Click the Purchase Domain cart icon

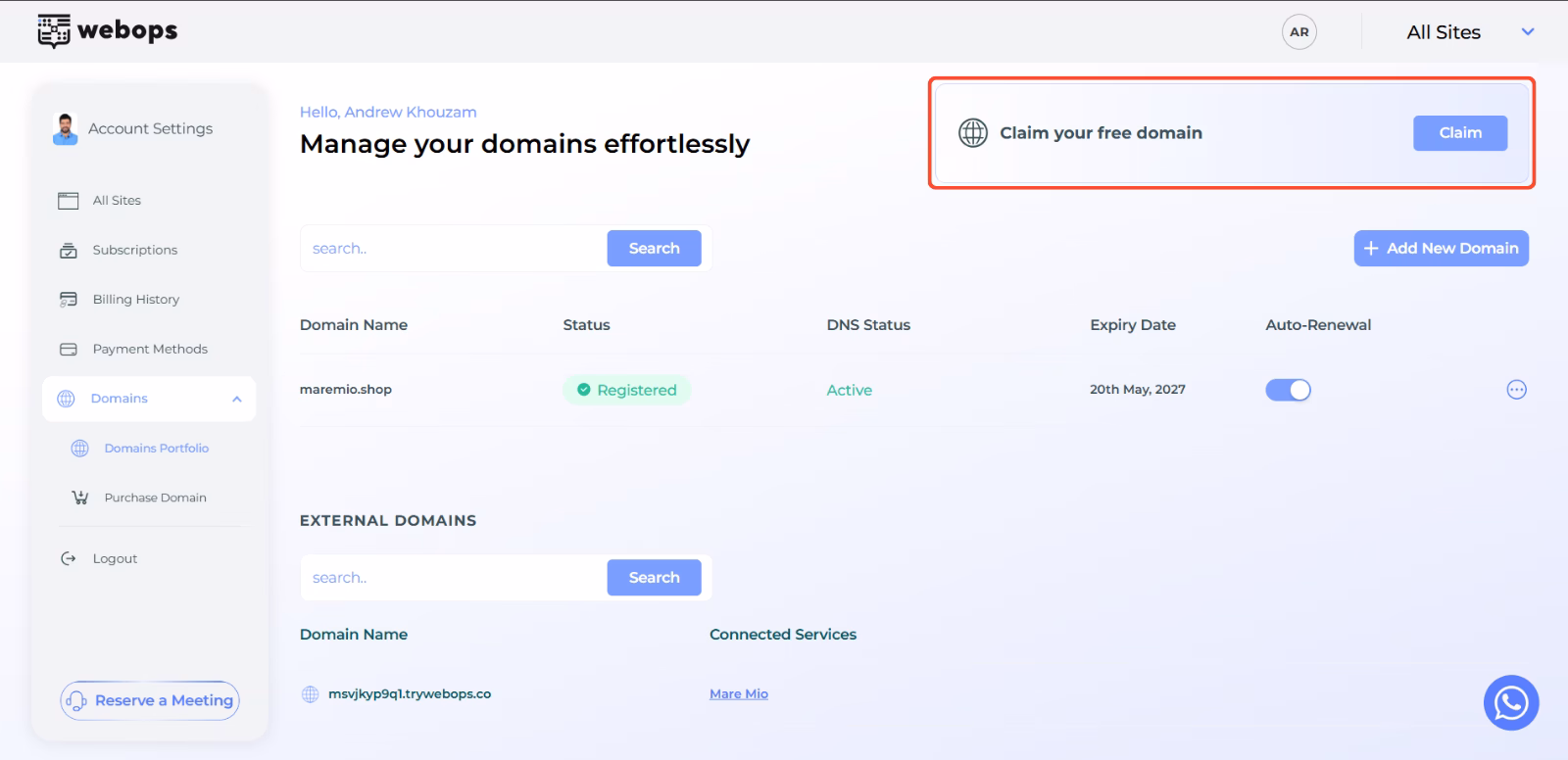click(x=80, y=498)
